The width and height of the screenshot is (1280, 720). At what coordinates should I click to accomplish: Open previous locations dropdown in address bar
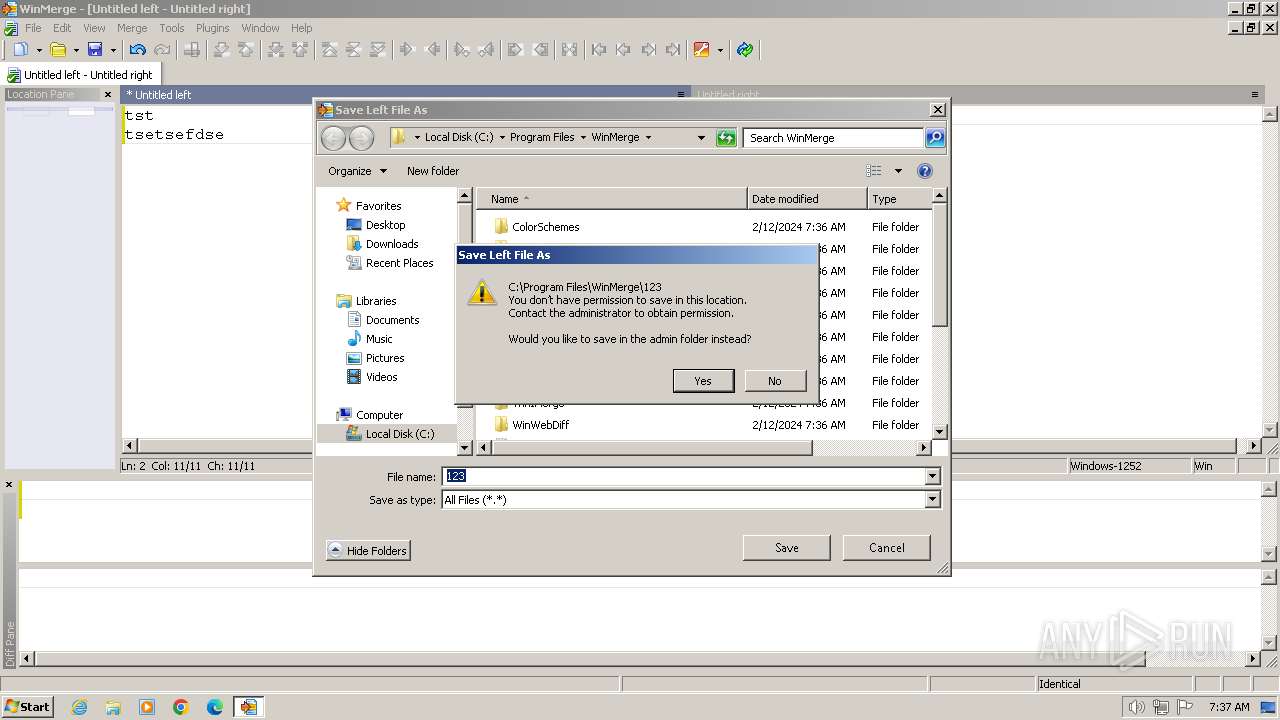click(701, 137)
